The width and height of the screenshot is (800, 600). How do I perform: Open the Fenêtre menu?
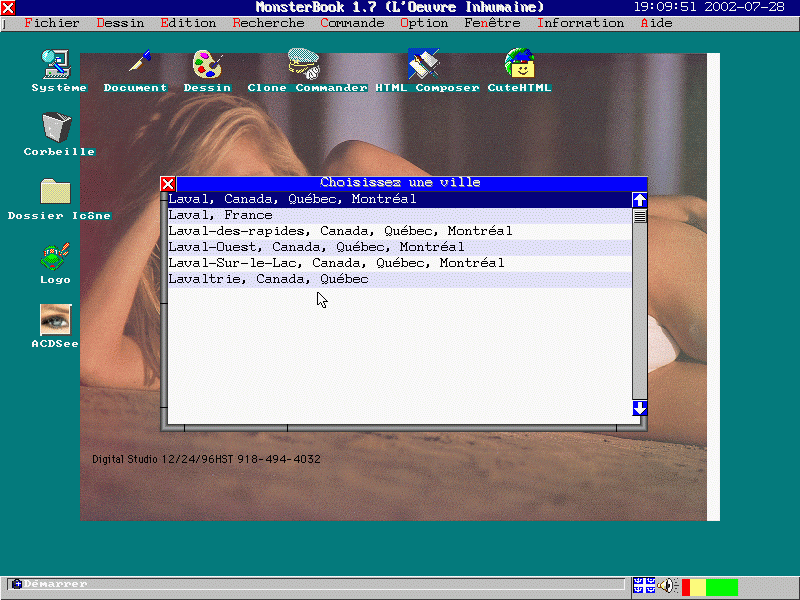point(492,23)
